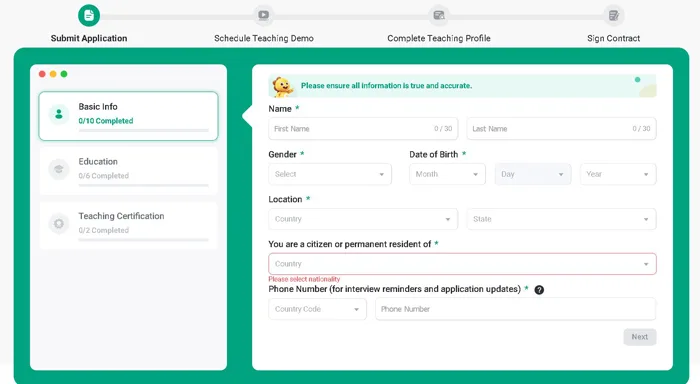The width and height of the screenshot is (700, 384).
Task: Click the mascot icon in the notice banner
Action: click(x=283, y=87)
